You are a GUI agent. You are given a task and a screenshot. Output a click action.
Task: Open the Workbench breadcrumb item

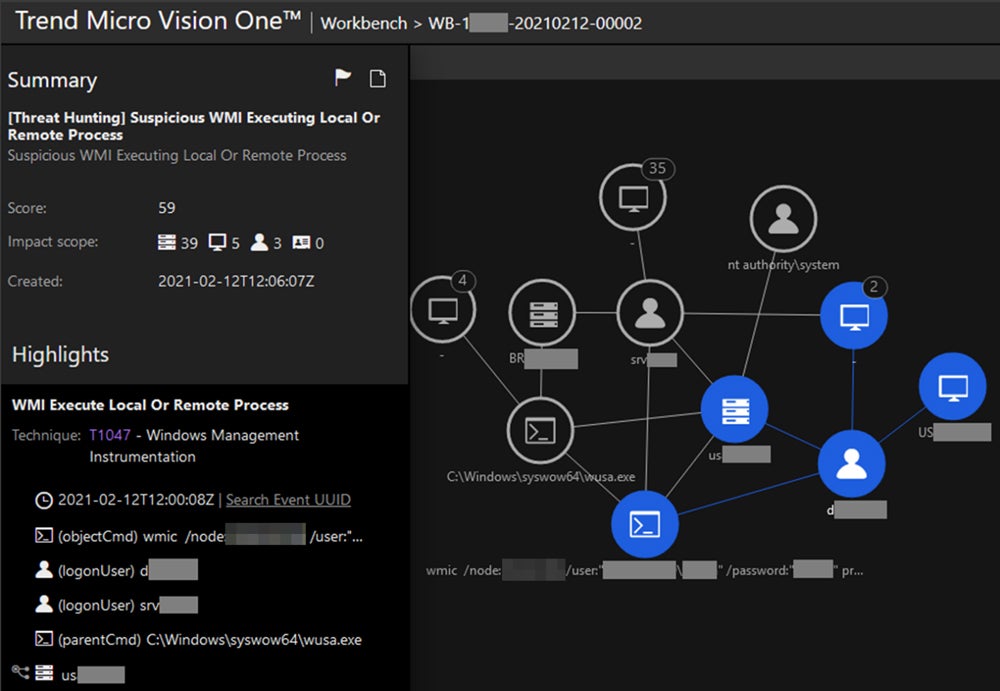(x=363, y=22)
